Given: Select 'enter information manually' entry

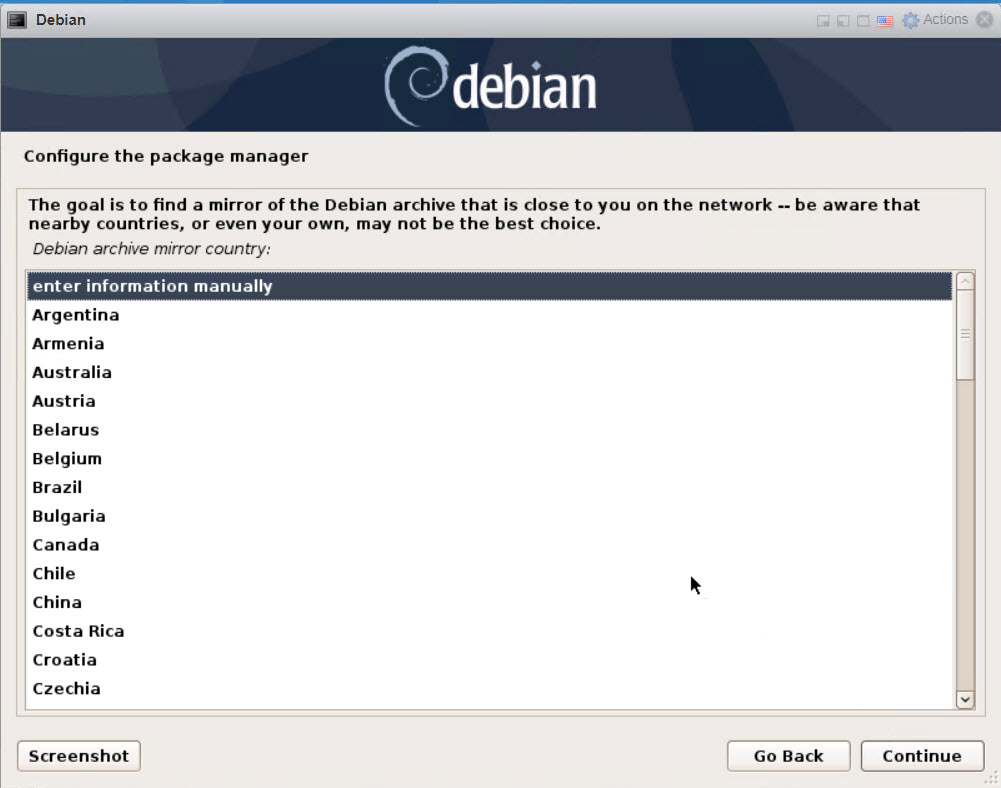Looking at the screenshot, I should 490,286.
